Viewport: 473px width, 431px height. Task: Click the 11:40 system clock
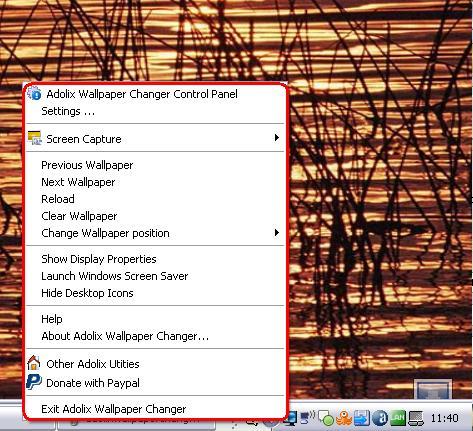coord(445,418)
